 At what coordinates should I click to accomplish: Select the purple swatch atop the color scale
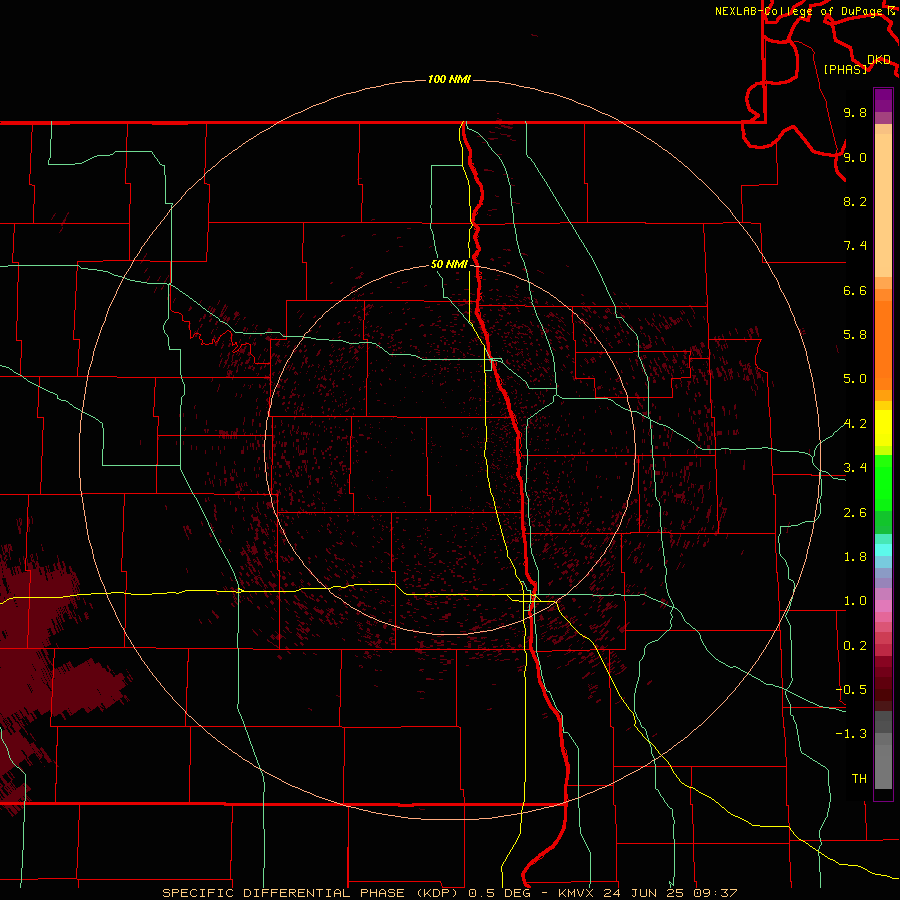[x=883, y=100]
